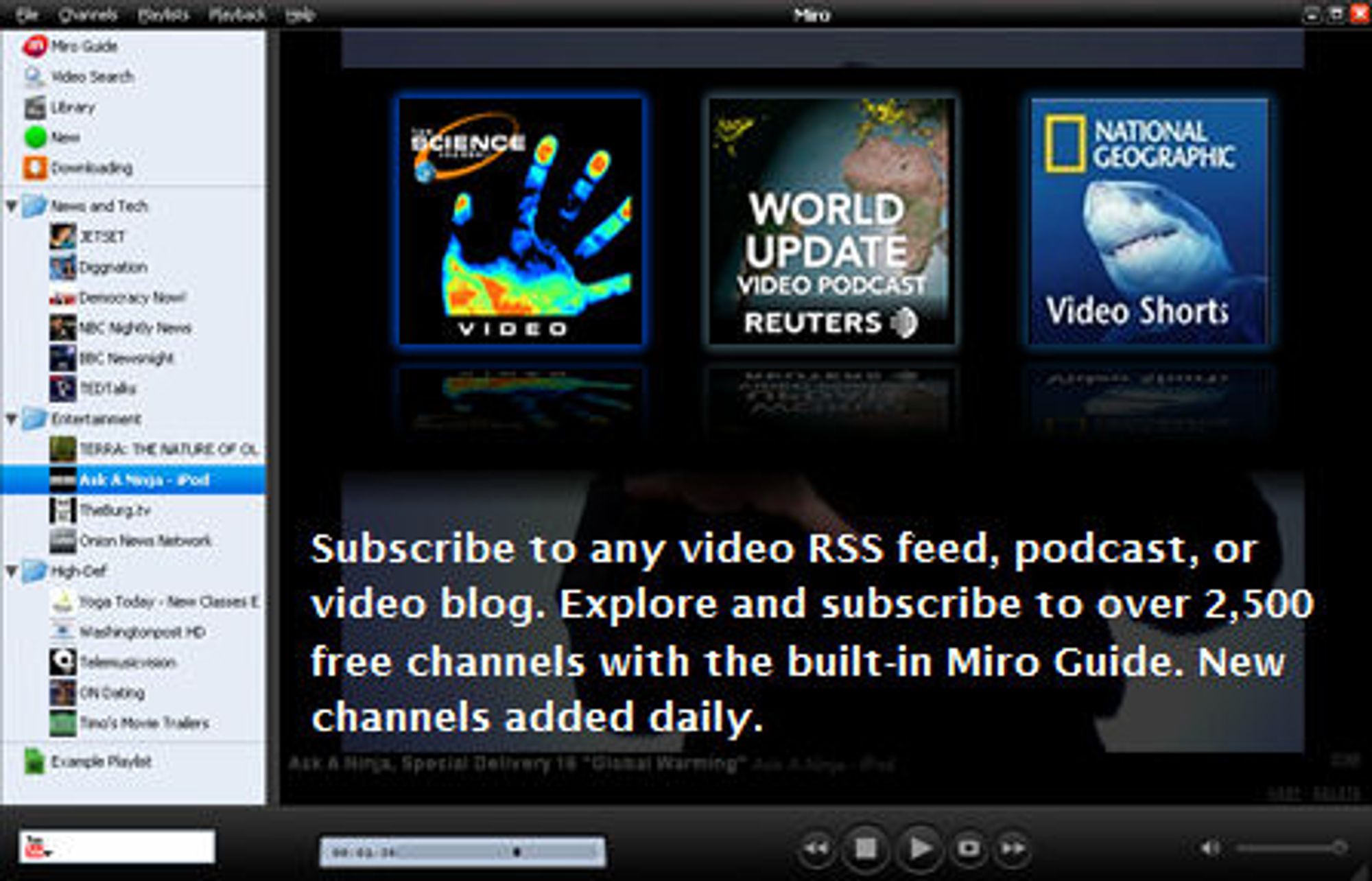Select the ON Dating channel icon
Viewport: 1372px width, 881px height.
click(x=62, y=693)
